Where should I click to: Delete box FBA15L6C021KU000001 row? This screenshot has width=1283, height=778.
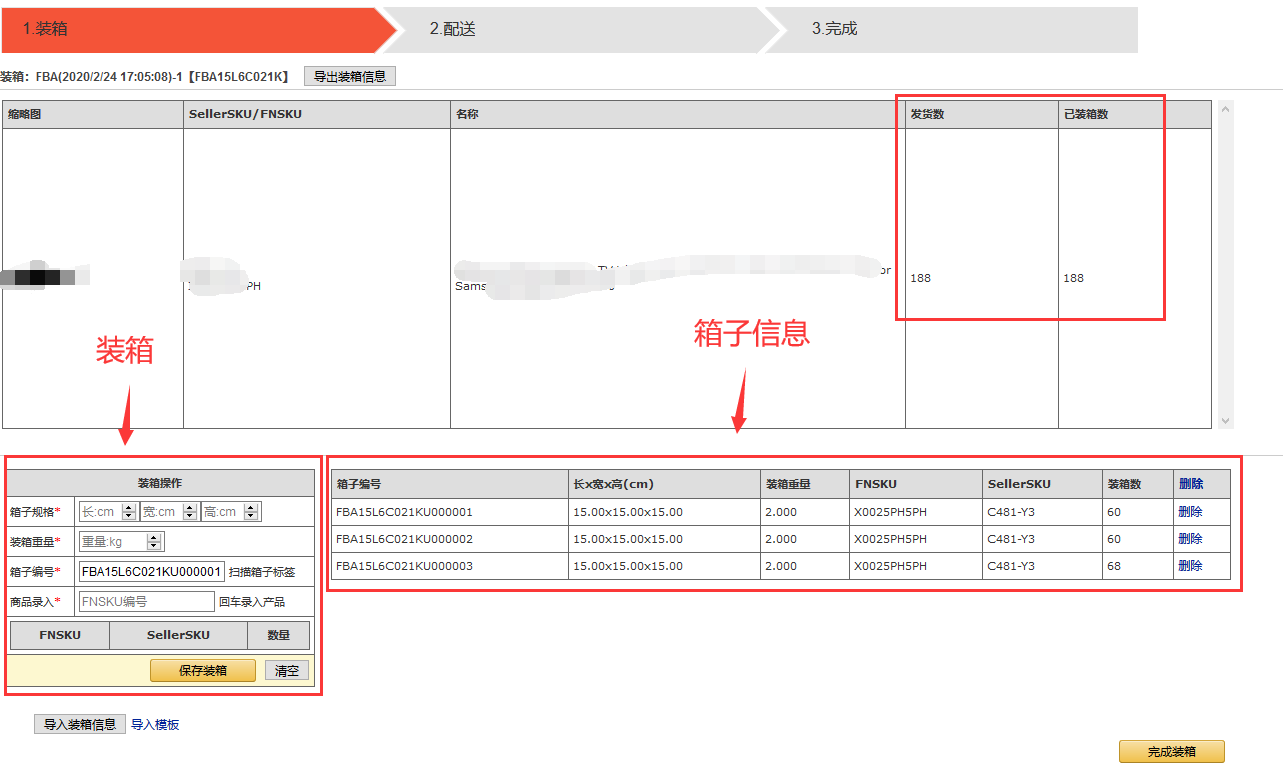pos(1190,512)
